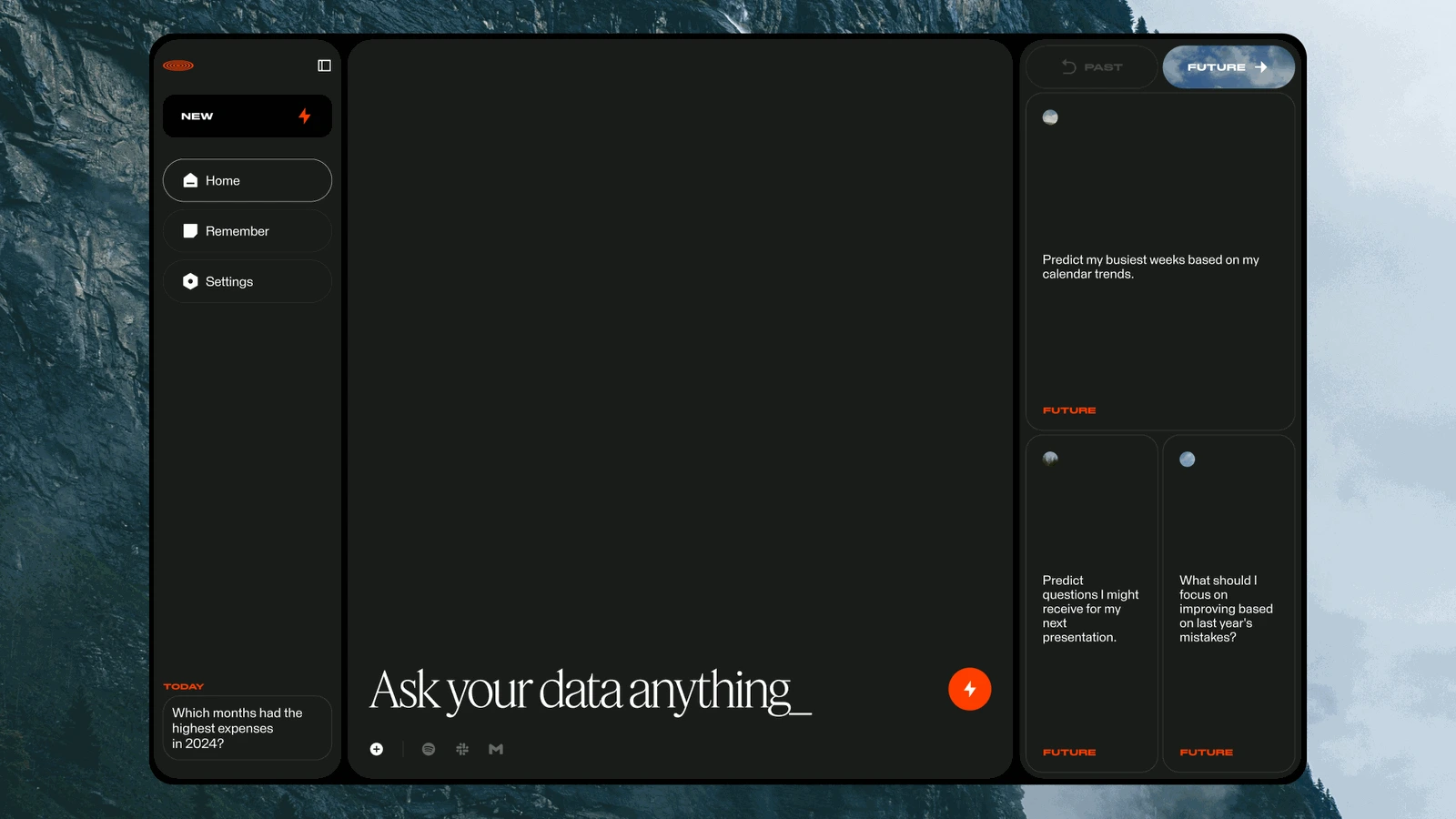Focus the 'Ask your data anything' input

click(x=590, y=691)
